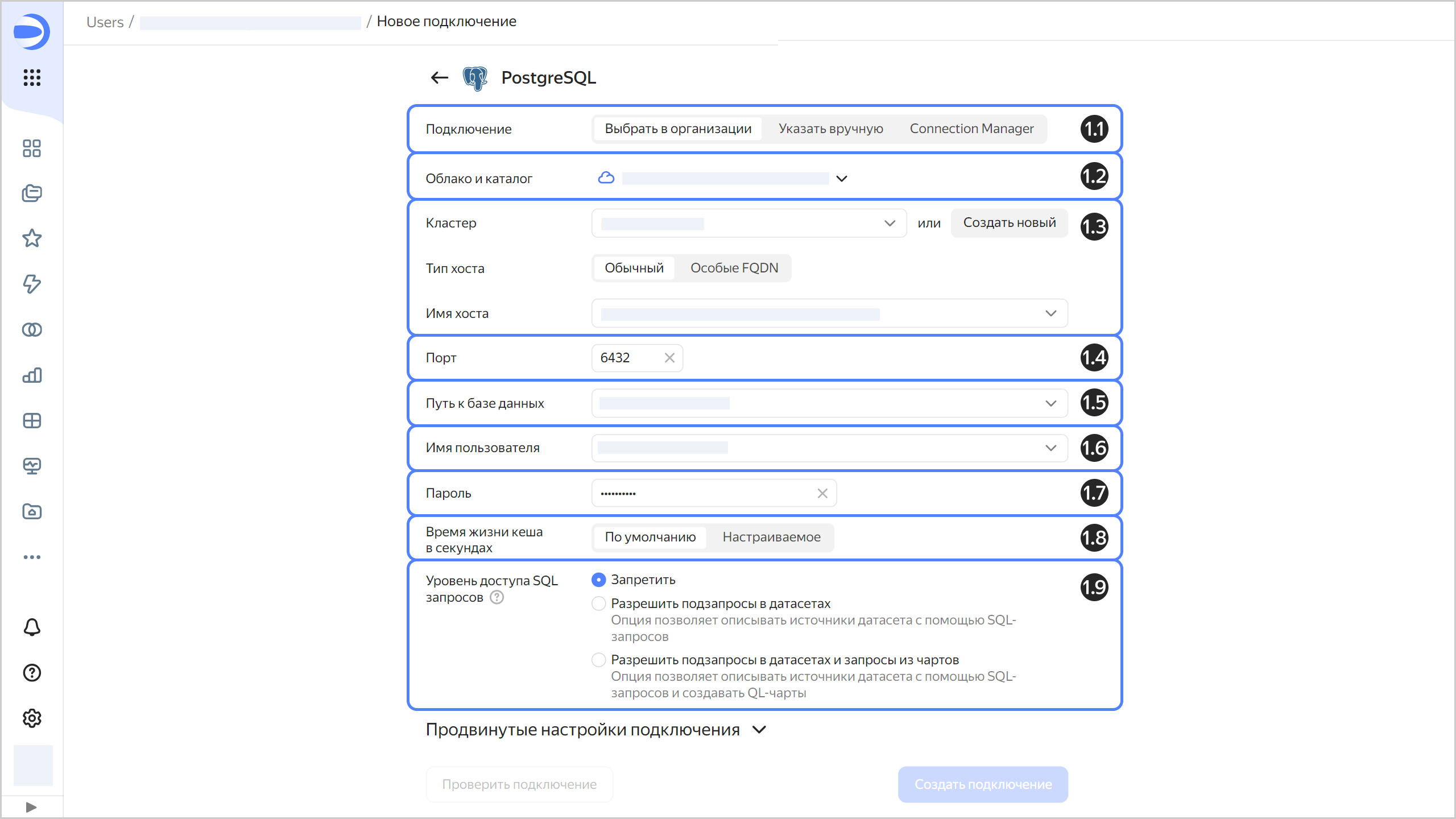Open charts bar icon in sidebar
Viewport: 1456px width, 819px height.
click(32, 375)
